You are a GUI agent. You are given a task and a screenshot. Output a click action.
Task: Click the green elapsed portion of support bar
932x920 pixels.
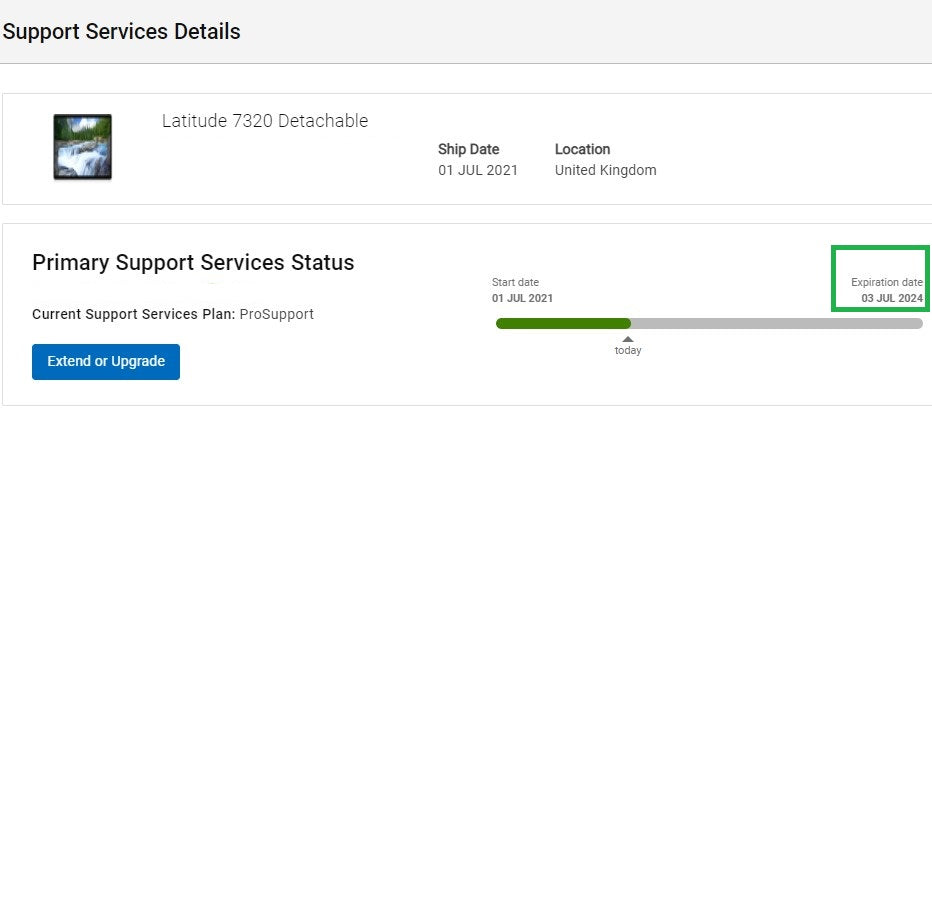(x=563, y=323)
